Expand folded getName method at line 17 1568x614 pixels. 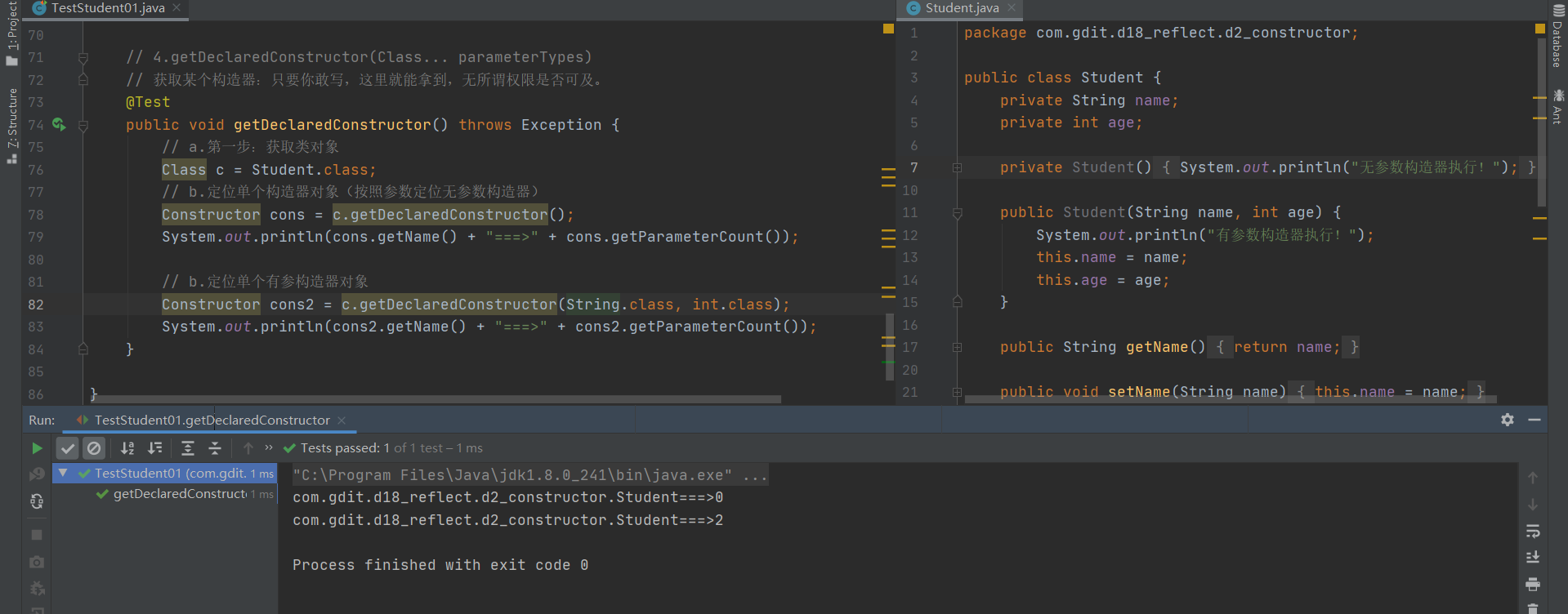957,348
